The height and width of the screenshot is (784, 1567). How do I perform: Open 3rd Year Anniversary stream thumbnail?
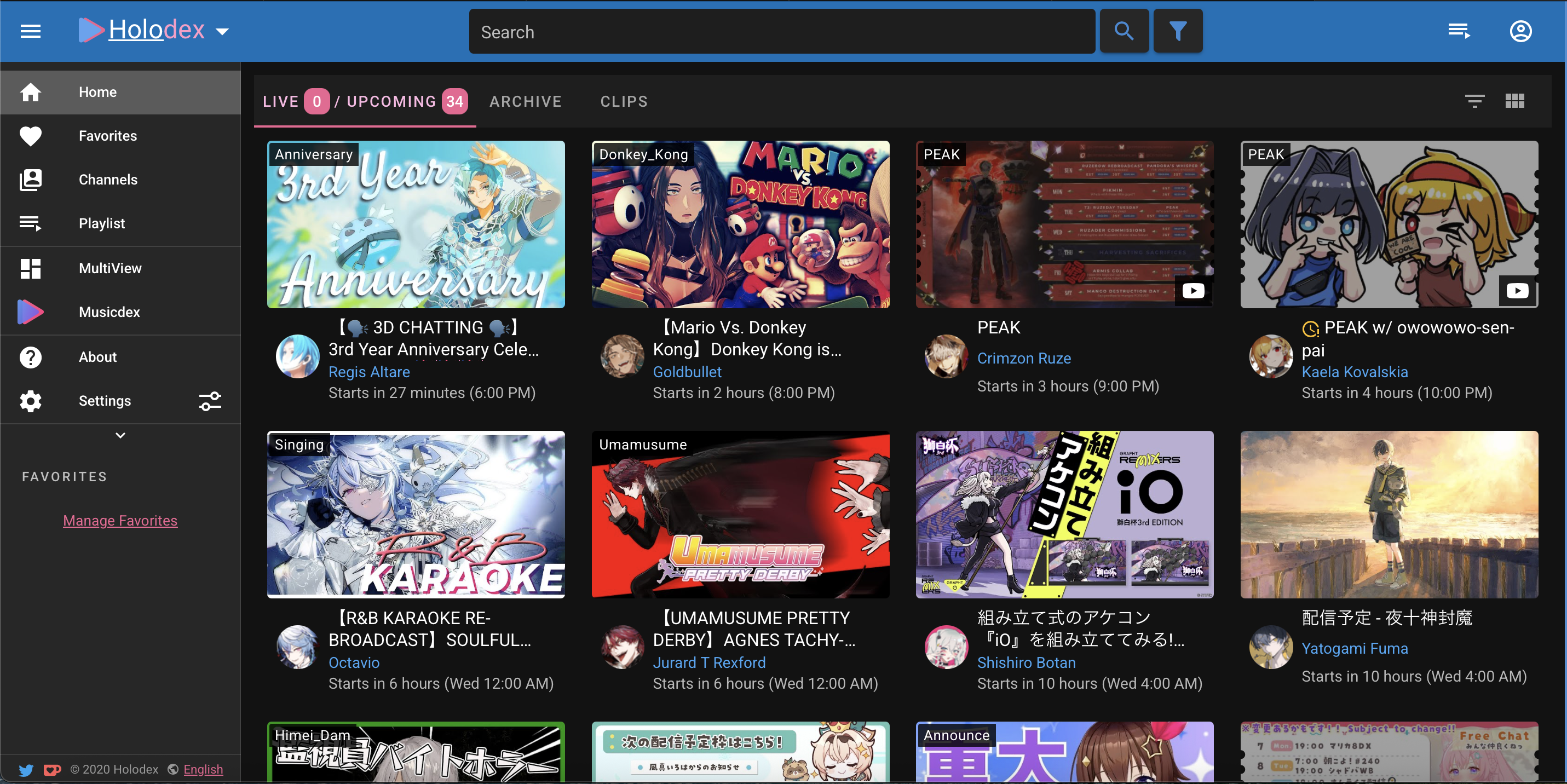point(416,224)
